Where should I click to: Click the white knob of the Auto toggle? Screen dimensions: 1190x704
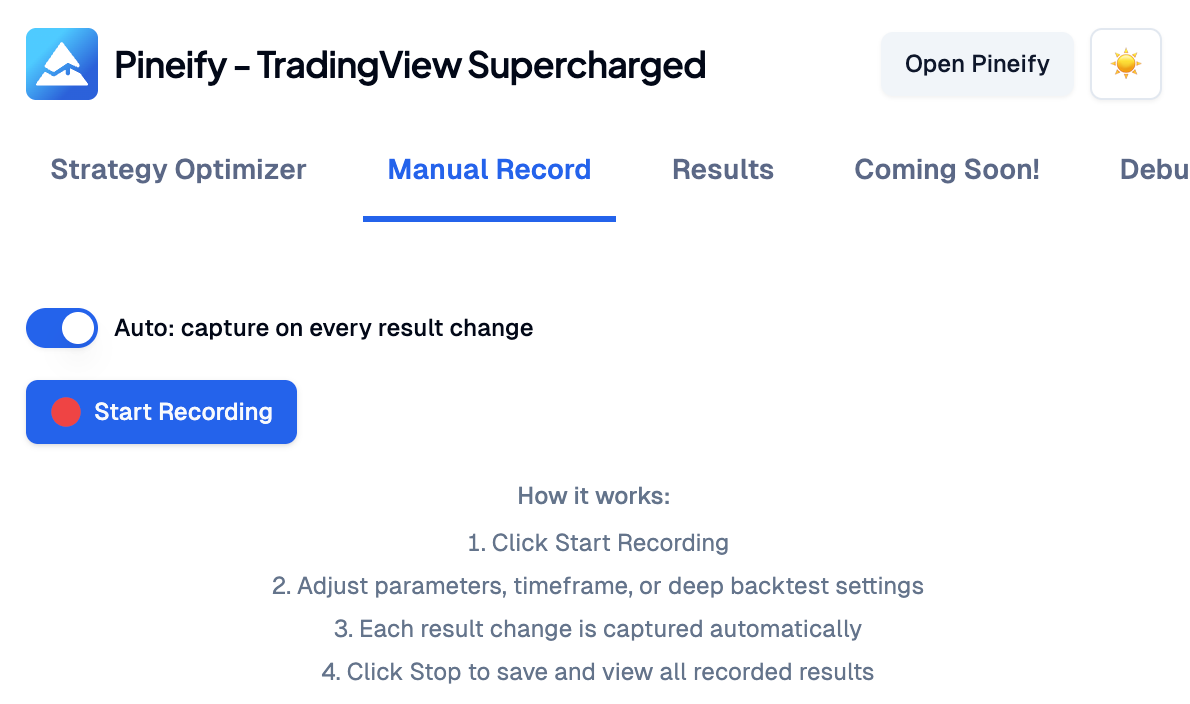pos(77,328)
